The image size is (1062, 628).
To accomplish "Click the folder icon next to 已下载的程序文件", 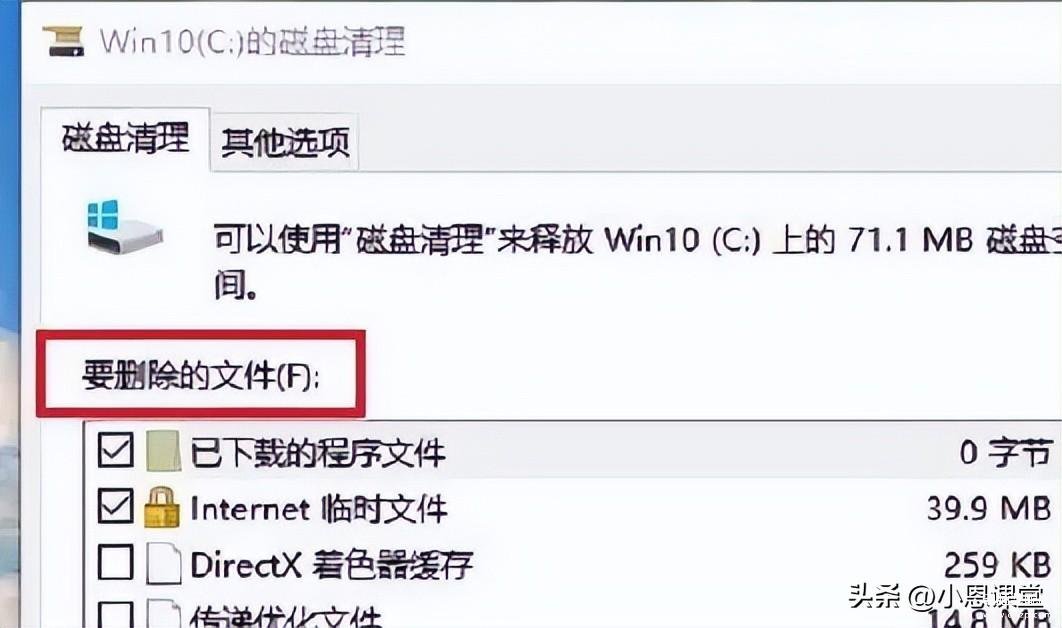I will (163, 451).
